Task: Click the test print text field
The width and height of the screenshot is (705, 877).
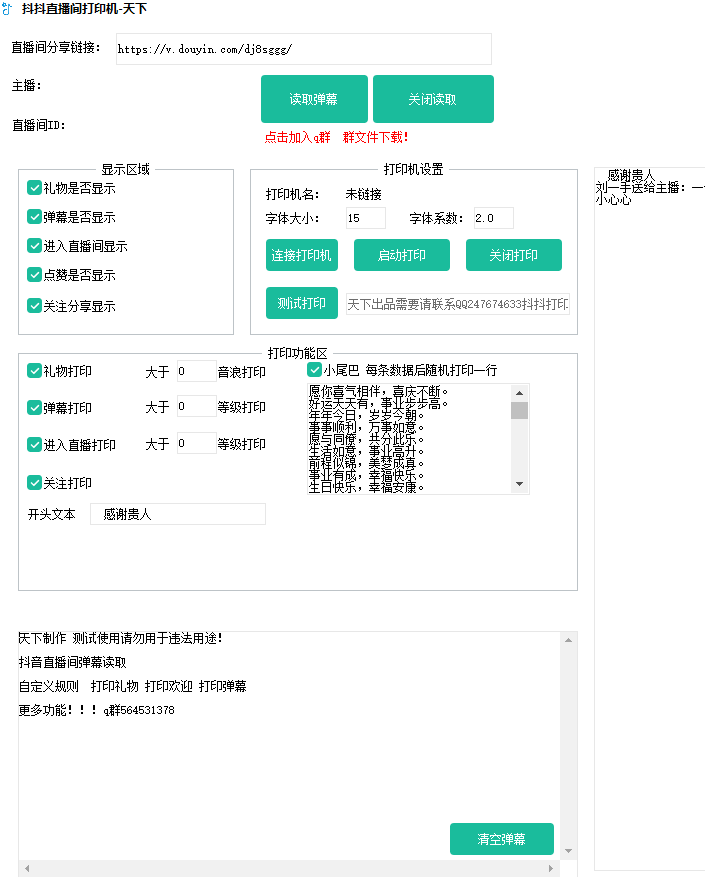Action: coord(458,304)
